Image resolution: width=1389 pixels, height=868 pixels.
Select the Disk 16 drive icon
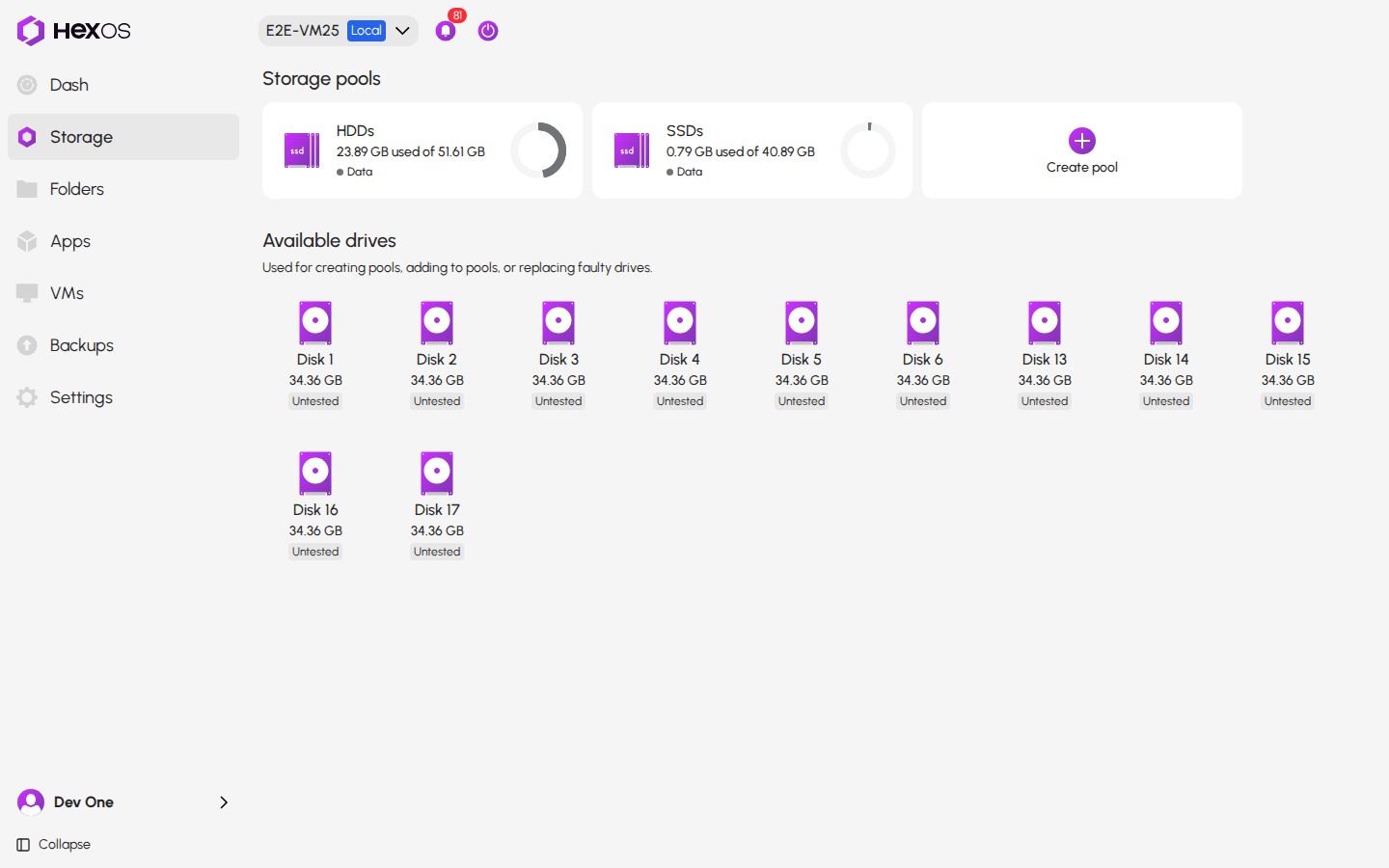click(315, 474)
